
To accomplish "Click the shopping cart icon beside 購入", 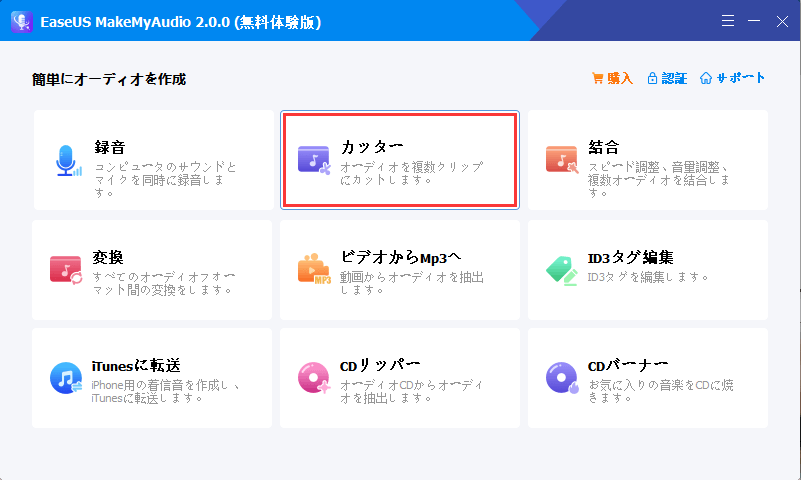I will coord(597,78).
